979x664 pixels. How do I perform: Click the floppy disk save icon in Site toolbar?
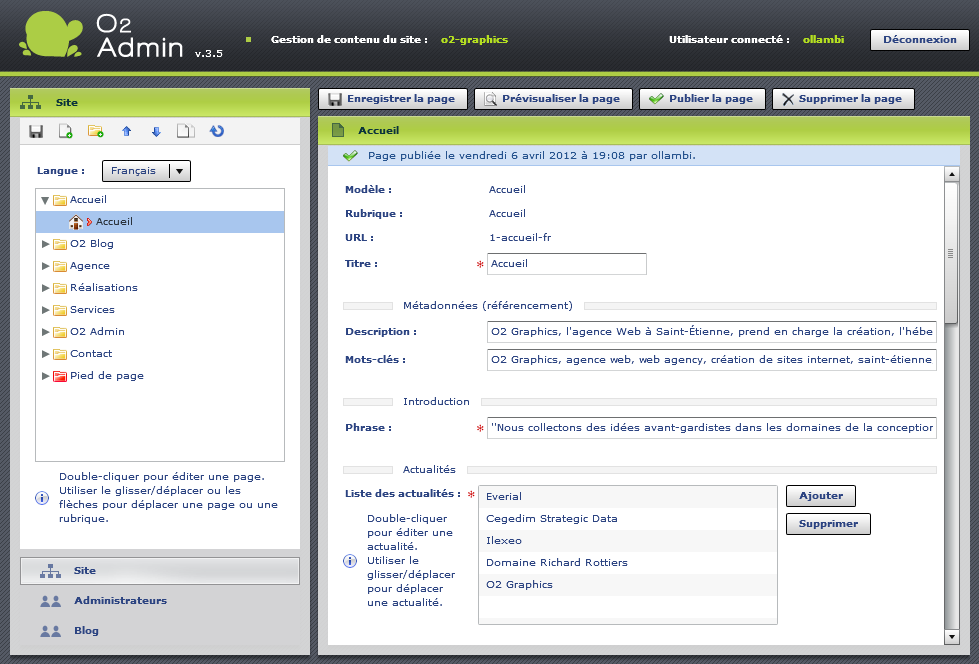pos(36,131)
